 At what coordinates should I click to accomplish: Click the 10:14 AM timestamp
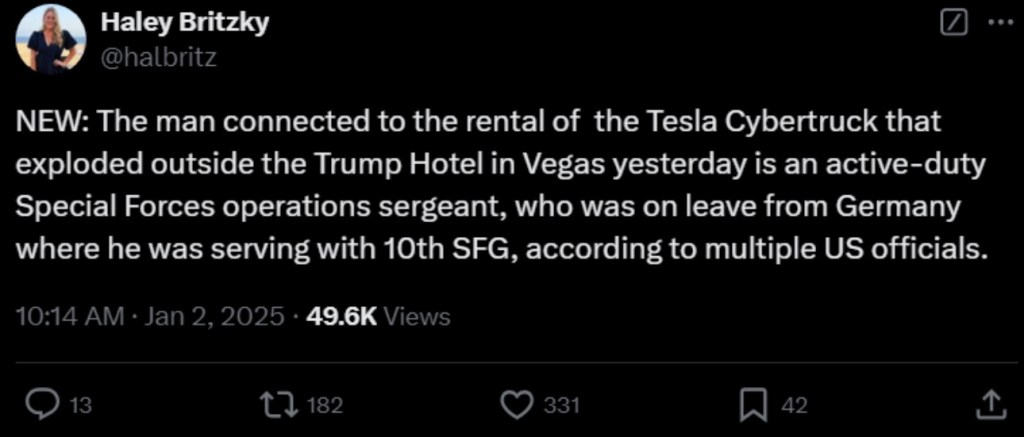[x=66, y=317]
